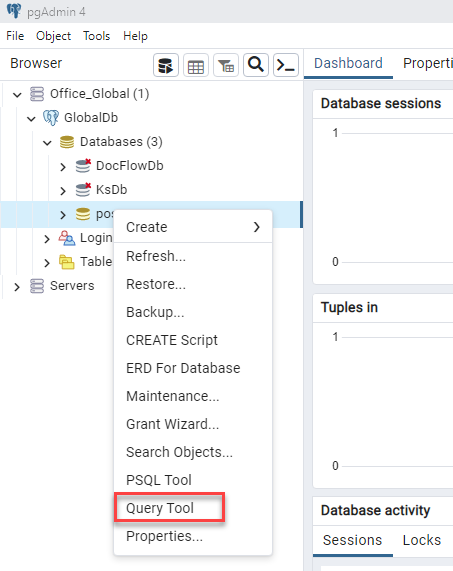
Task: Click the pgAdmin elephant logo
Action: [x=14, y=11]
